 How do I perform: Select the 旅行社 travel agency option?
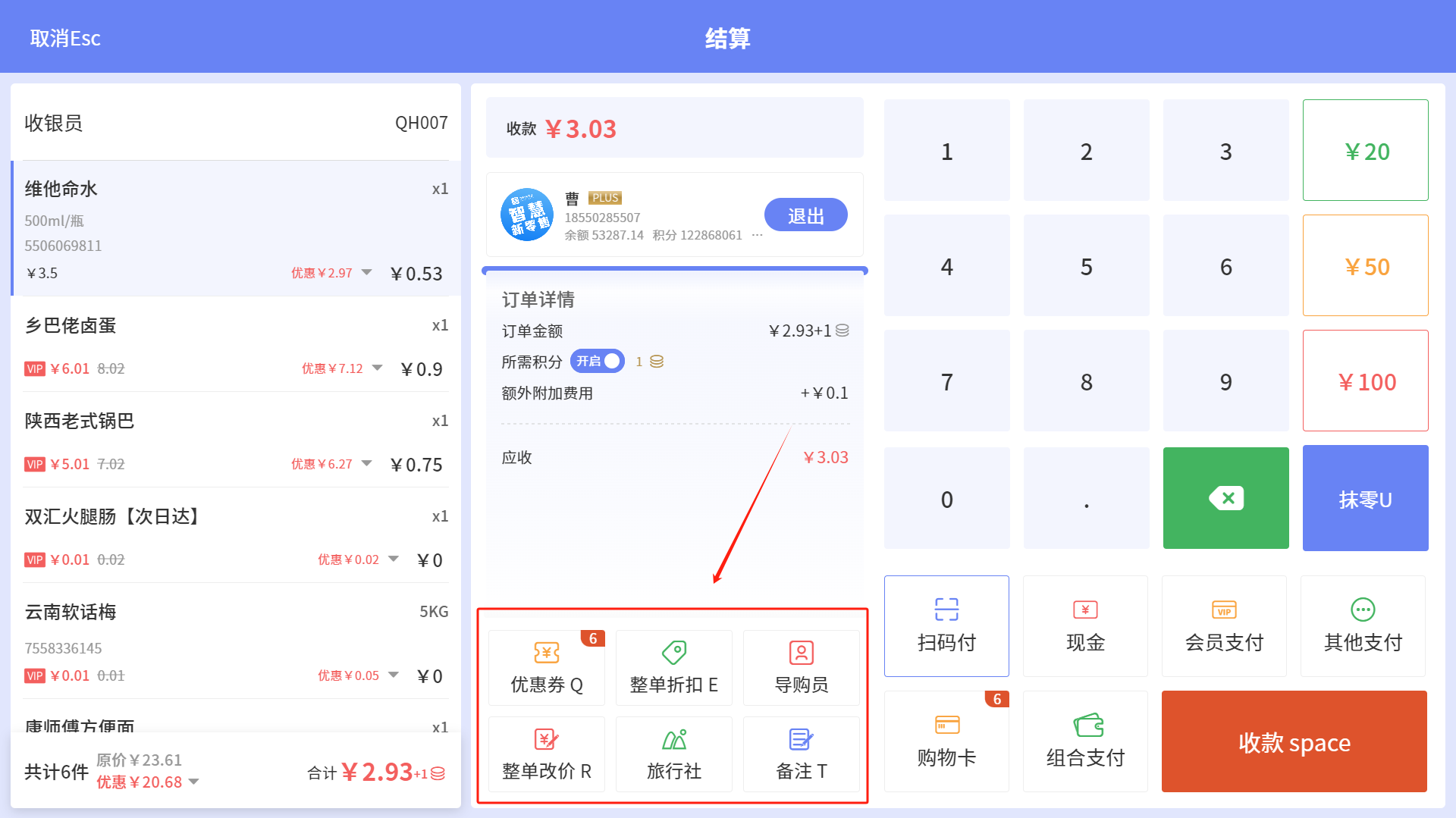(x=674, y=754)
